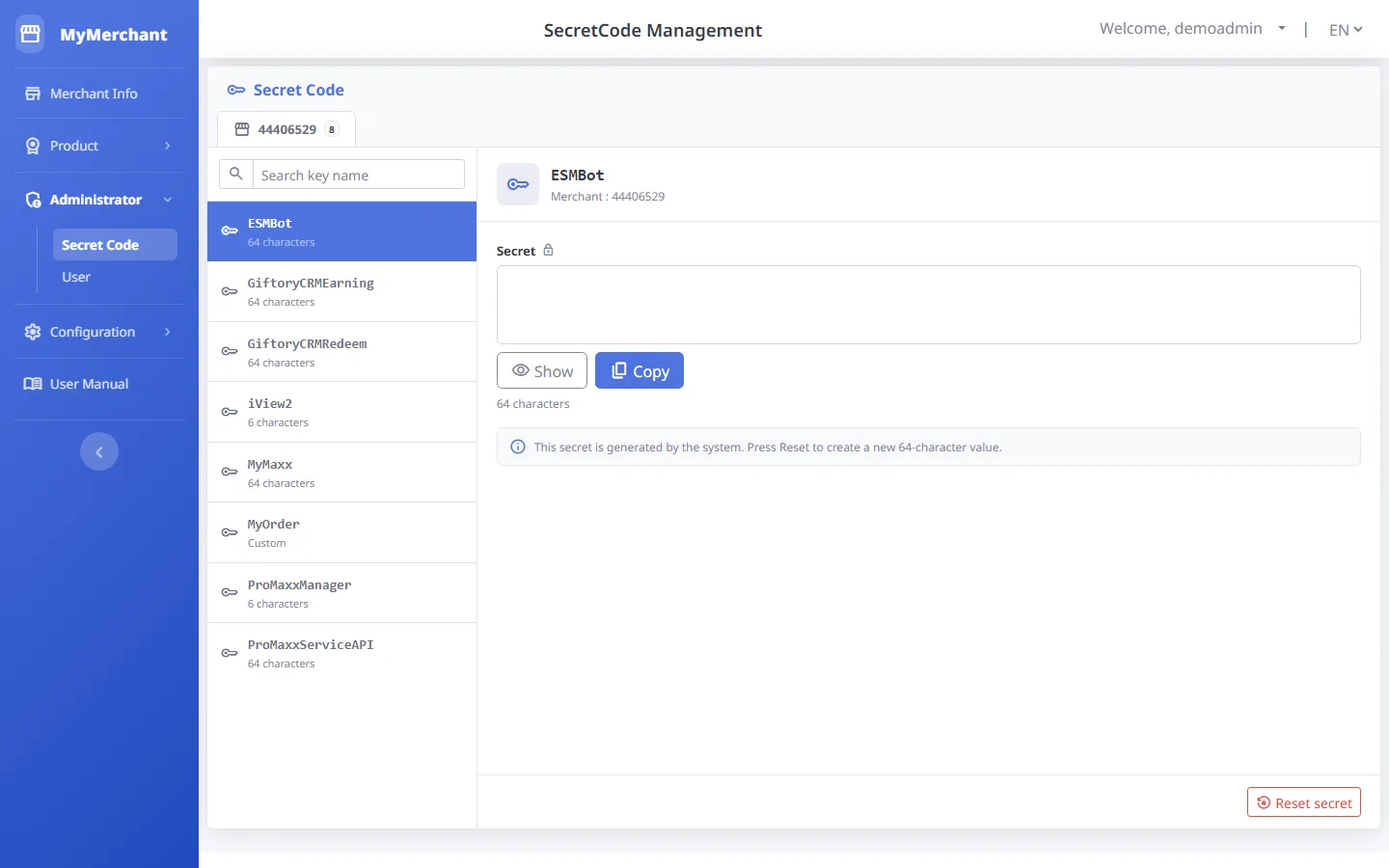Select the ESMBot key in the list
The width and height of the screenshot is (1389, 868).
[342, 231]
